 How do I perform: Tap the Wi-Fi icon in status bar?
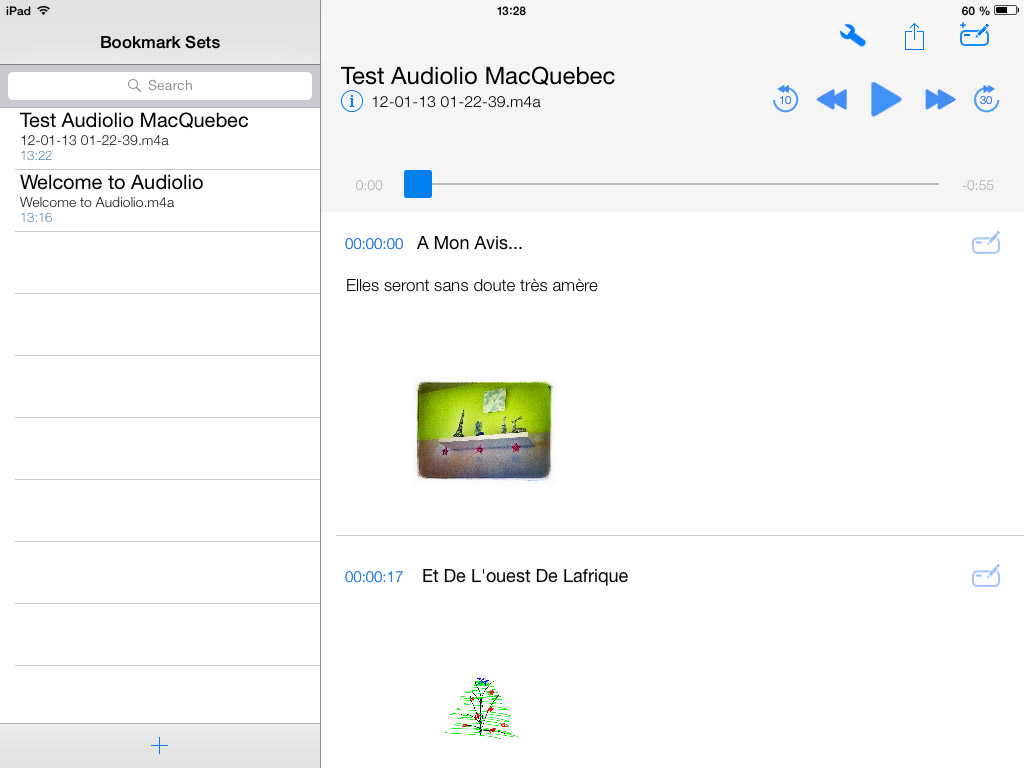[x=44, y=10]
